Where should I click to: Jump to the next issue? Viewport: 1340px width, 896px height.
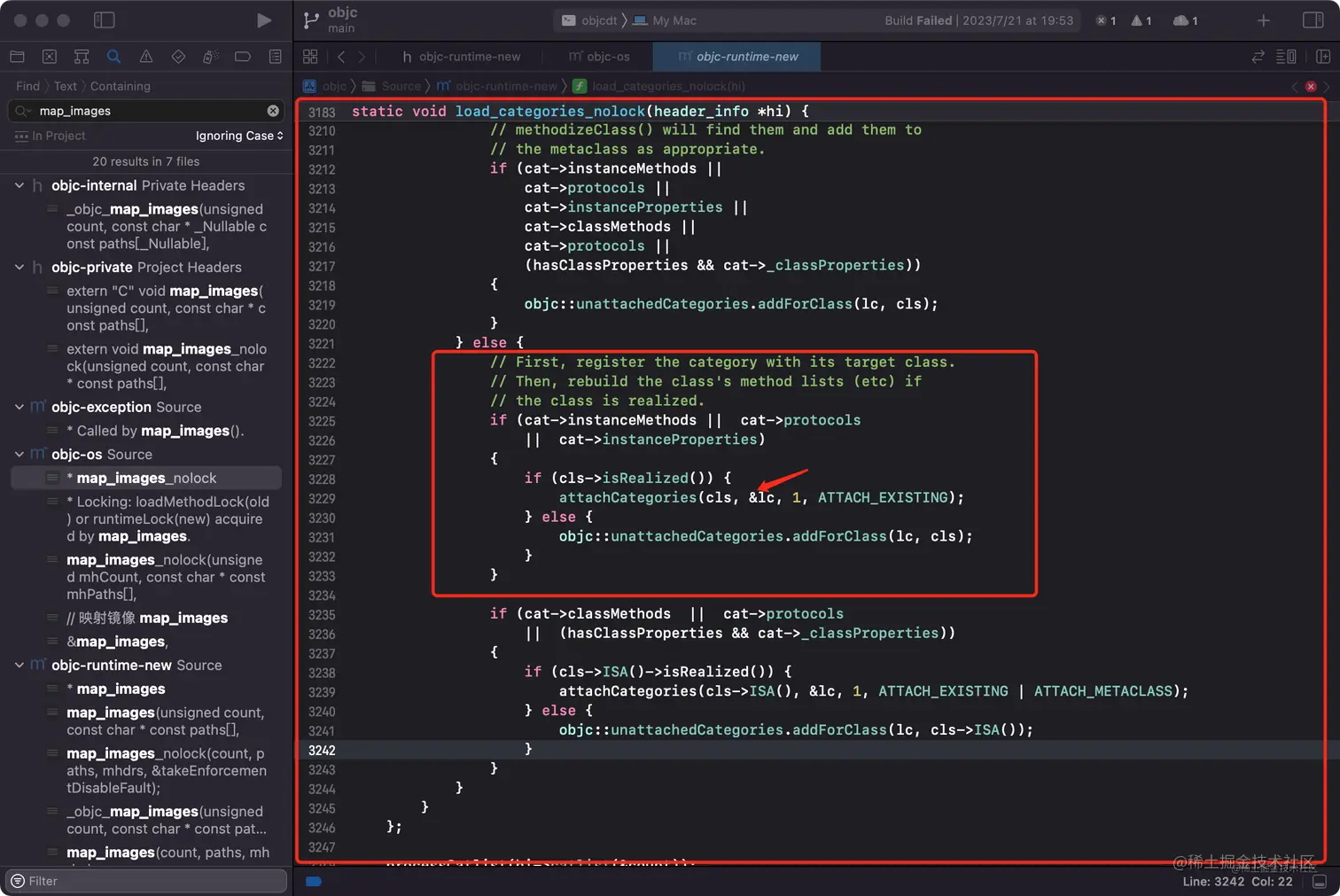[x=1327, y=86]
